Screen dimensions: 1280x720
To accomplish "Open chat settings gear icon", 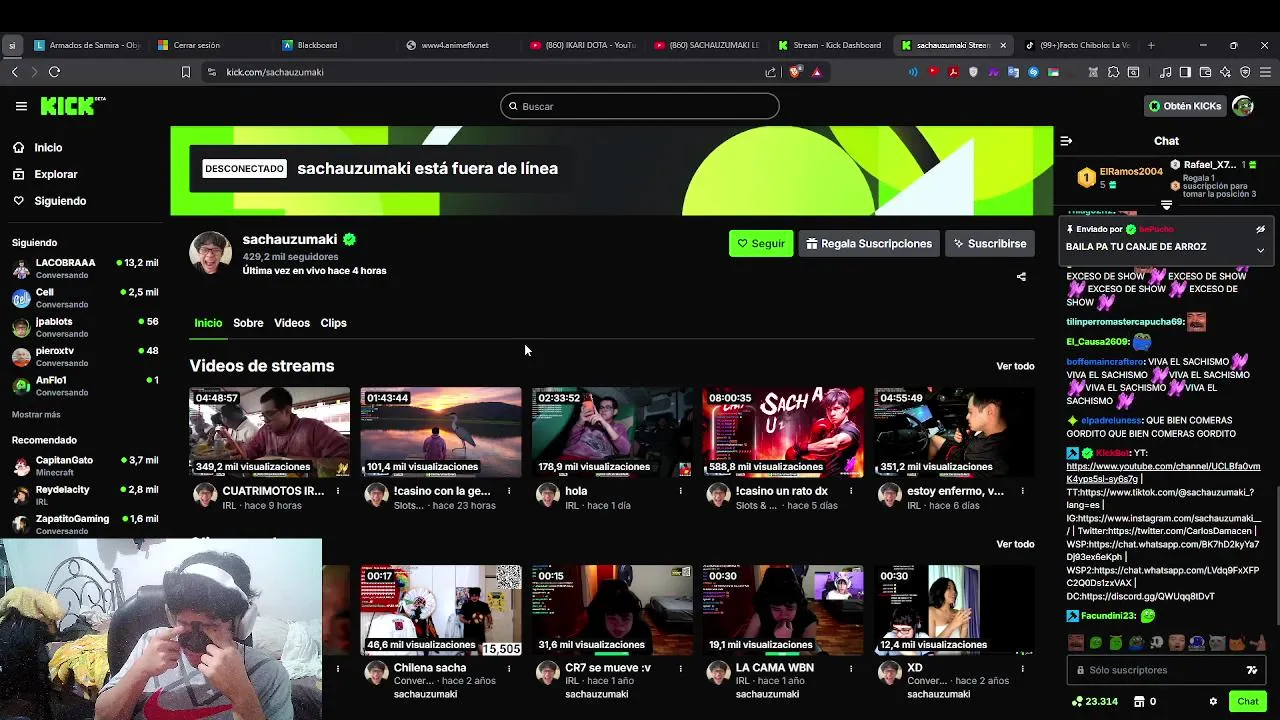I will (x=1213, y=702).
